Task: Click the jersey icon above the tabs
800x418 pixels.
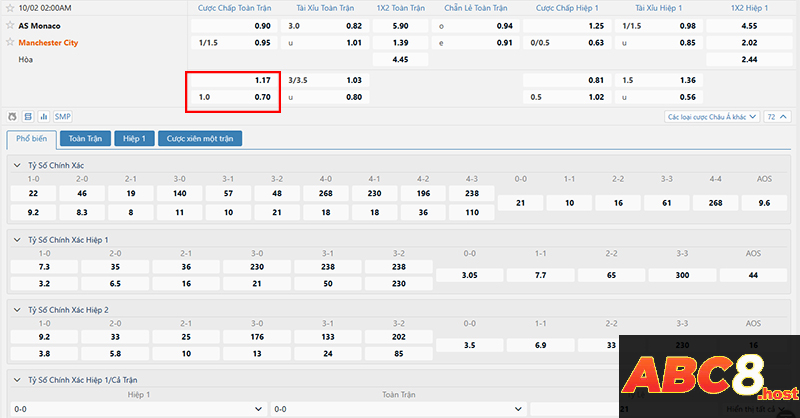Action: click(x=12, y=116)
